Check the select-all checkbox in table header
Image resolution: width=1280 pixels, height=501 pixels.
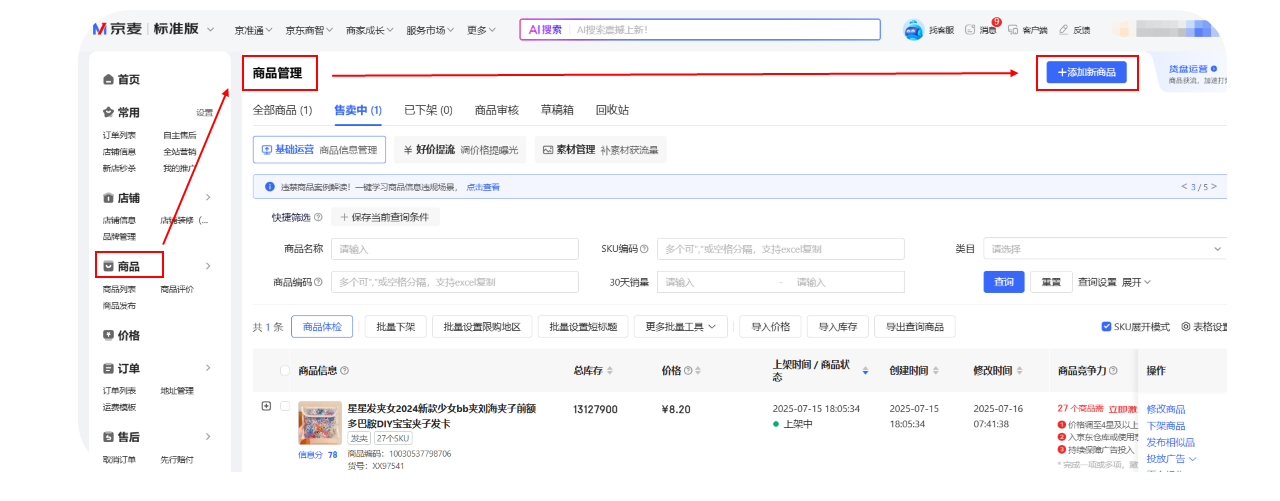pyautogui.click(x=285, y=371)
